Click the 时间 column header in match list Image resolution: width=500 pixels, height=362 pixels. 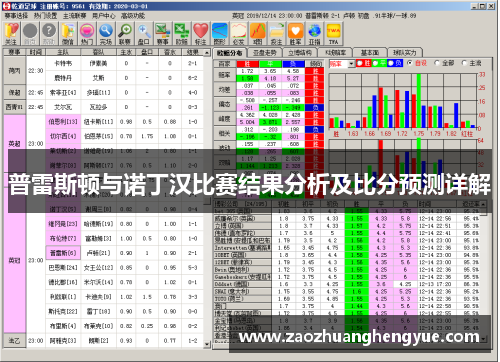tap(36, 52)
